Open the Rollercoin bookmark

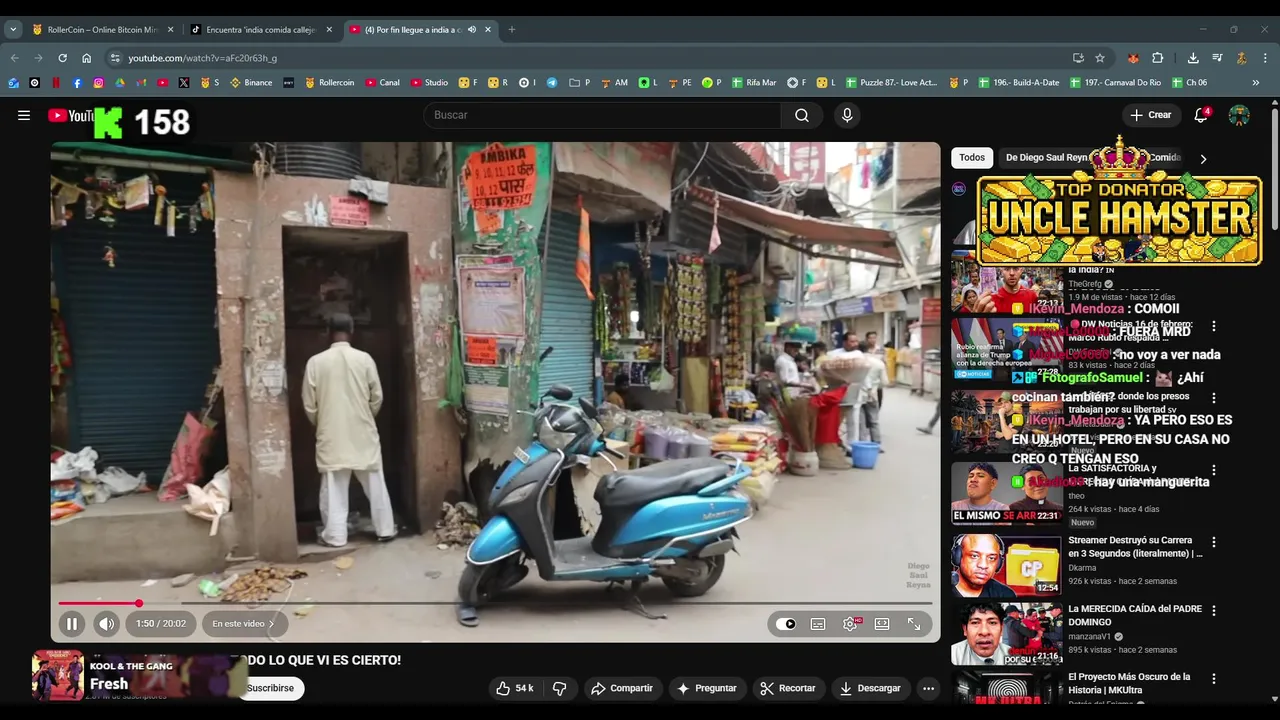(x=330, y=83)
